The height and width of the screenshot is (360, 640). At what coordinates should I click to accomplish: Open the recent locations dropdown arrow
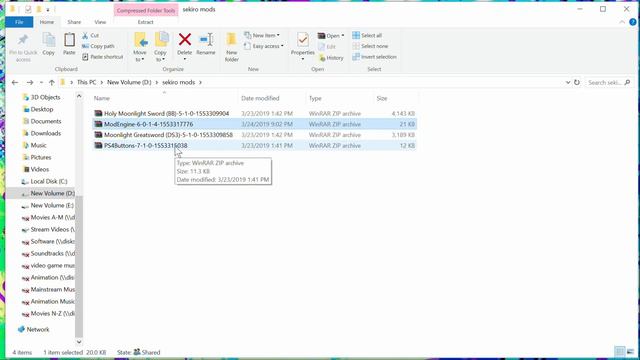(41, 82)
